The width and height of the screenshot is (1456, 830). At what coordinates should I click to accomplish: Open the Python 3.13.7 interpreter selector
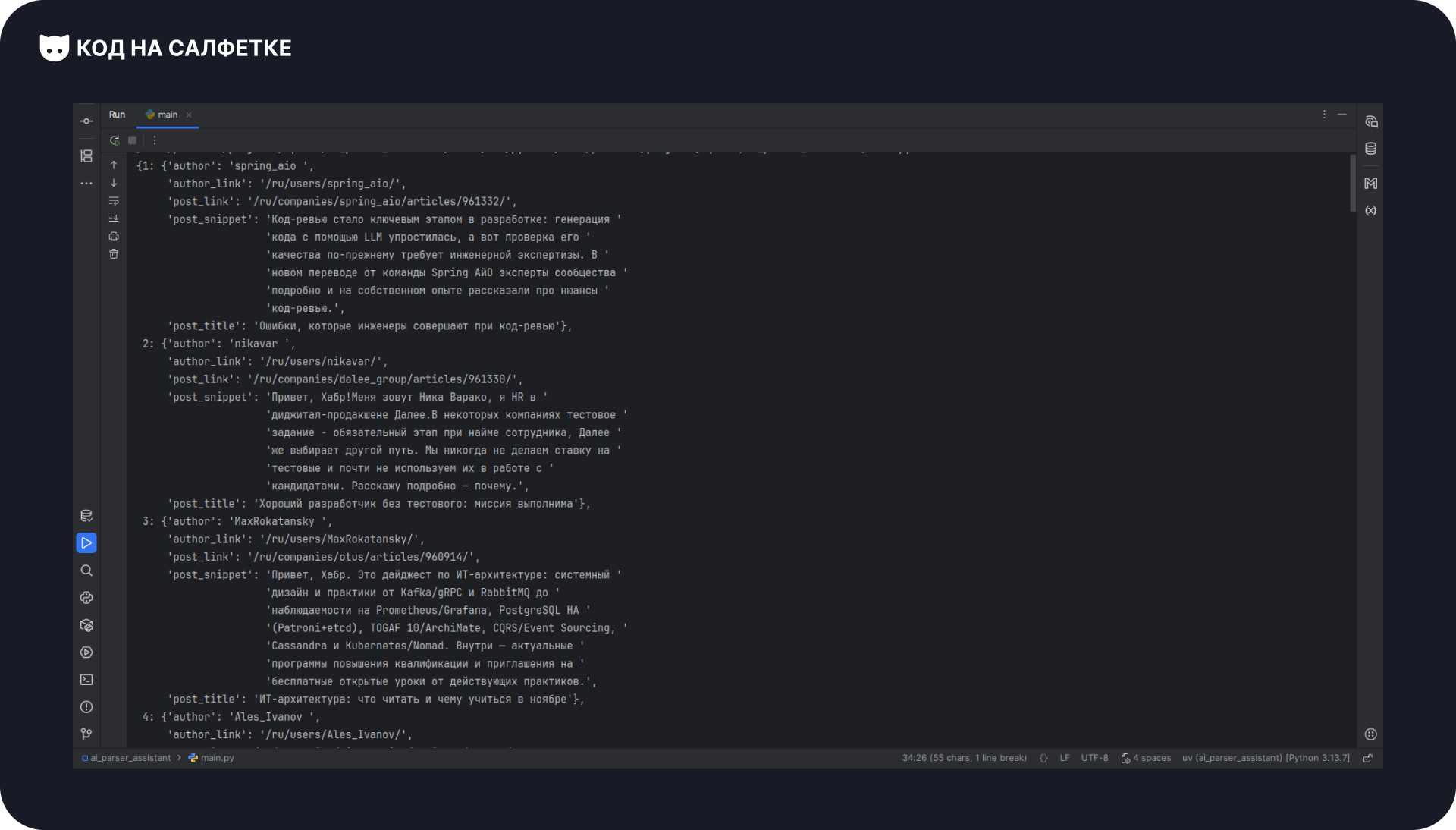point(1266,758)
